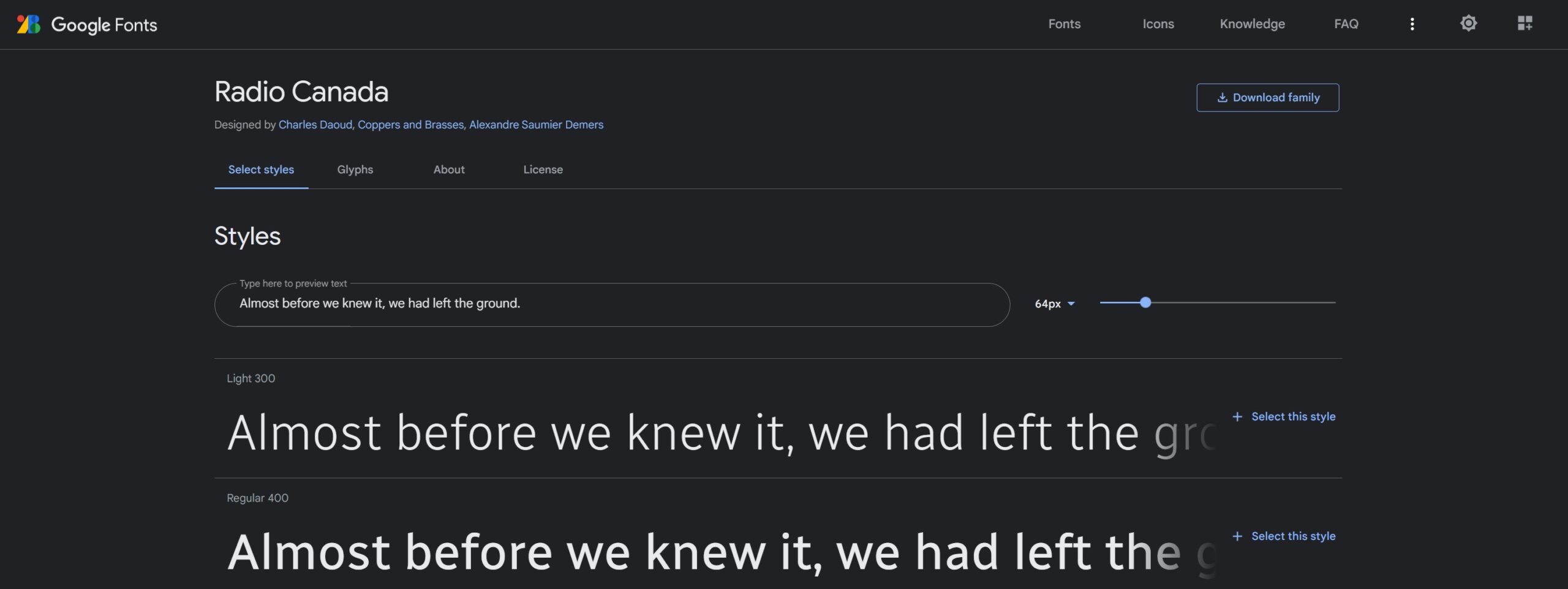Open Icons in the top navigation
This screenshot has width=1568, height=589.
tap(1158, 24)
